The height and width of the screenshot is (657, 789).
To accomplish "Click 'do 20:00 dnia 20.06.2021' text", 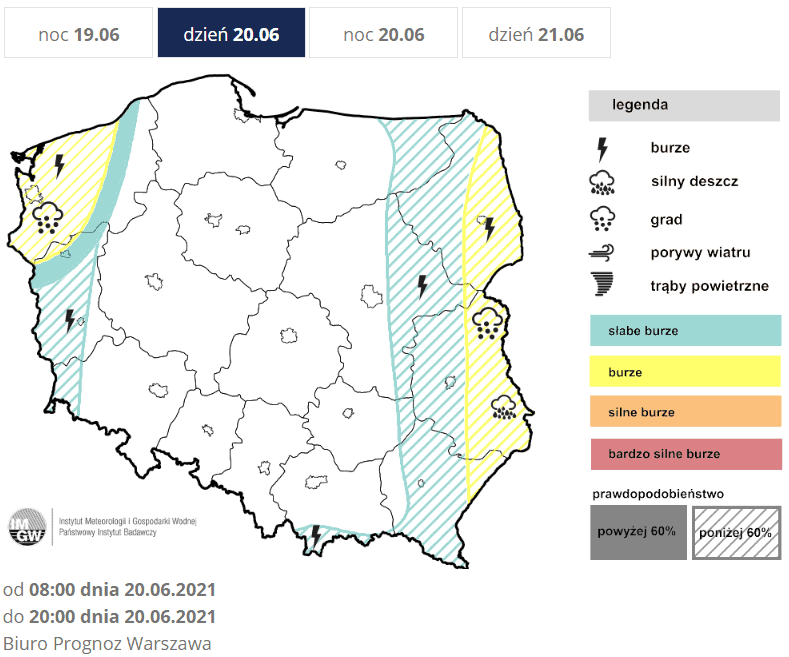I will tap(109, 616).
